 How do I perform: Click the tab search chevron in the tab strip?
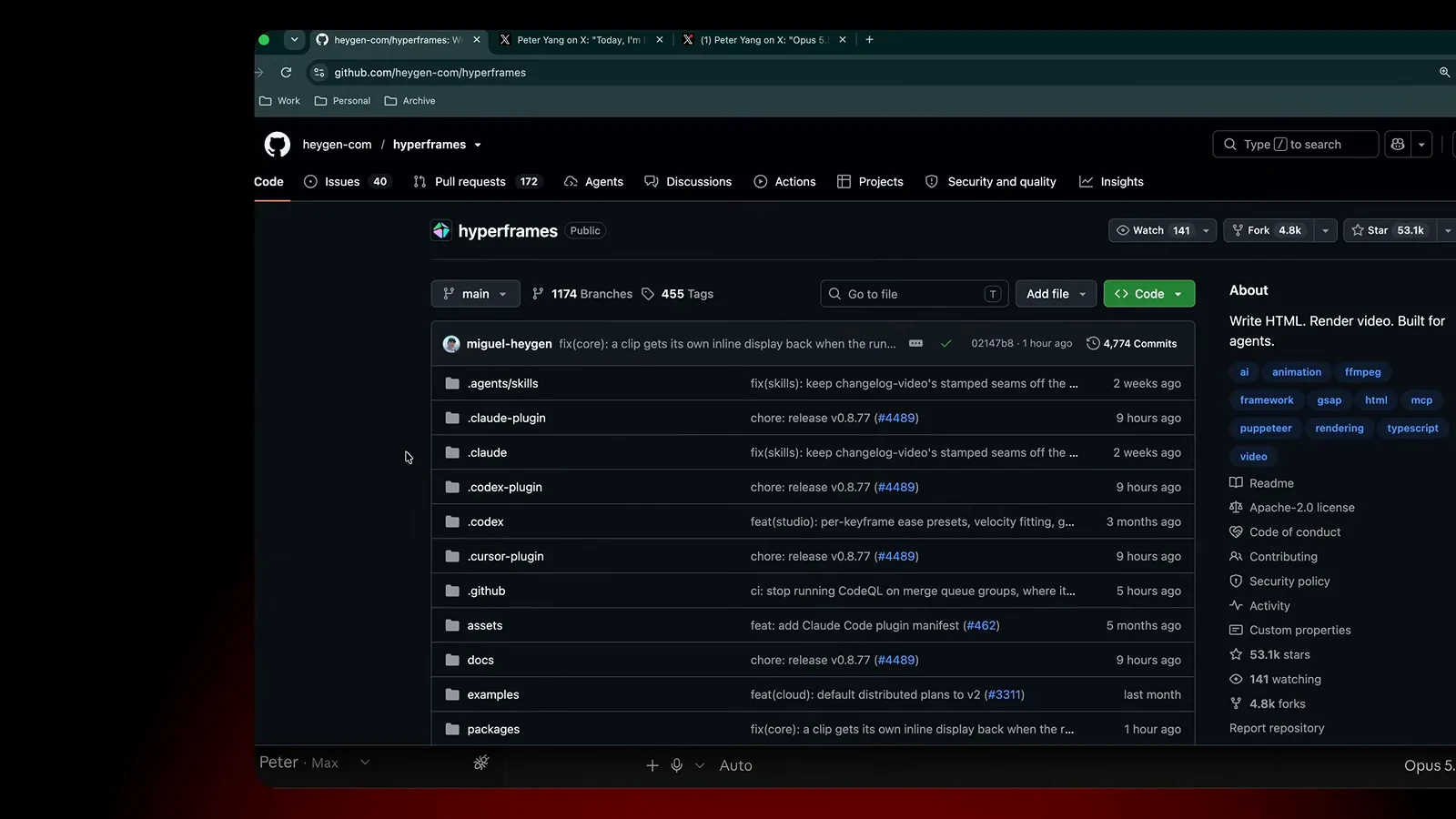(294, 40)
